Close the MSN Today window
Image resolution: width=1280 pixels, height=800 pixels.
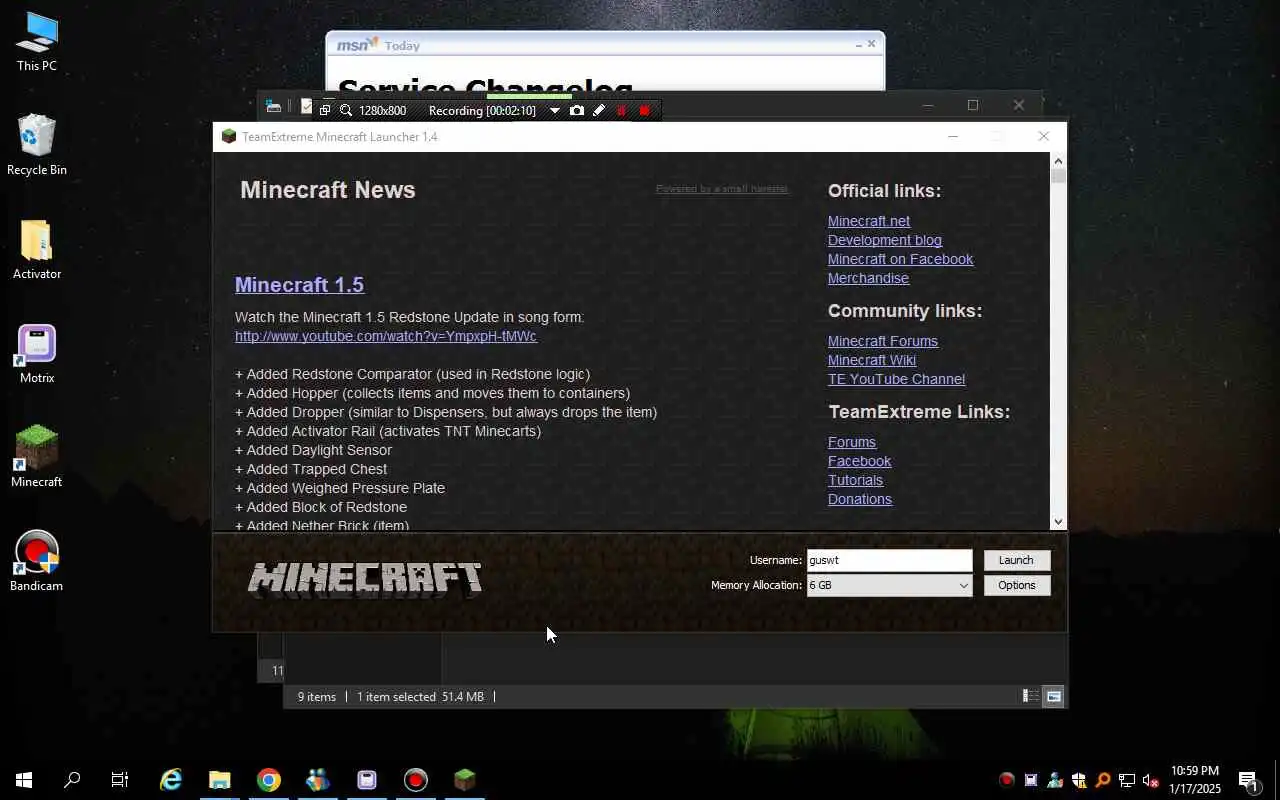(871, 44)
